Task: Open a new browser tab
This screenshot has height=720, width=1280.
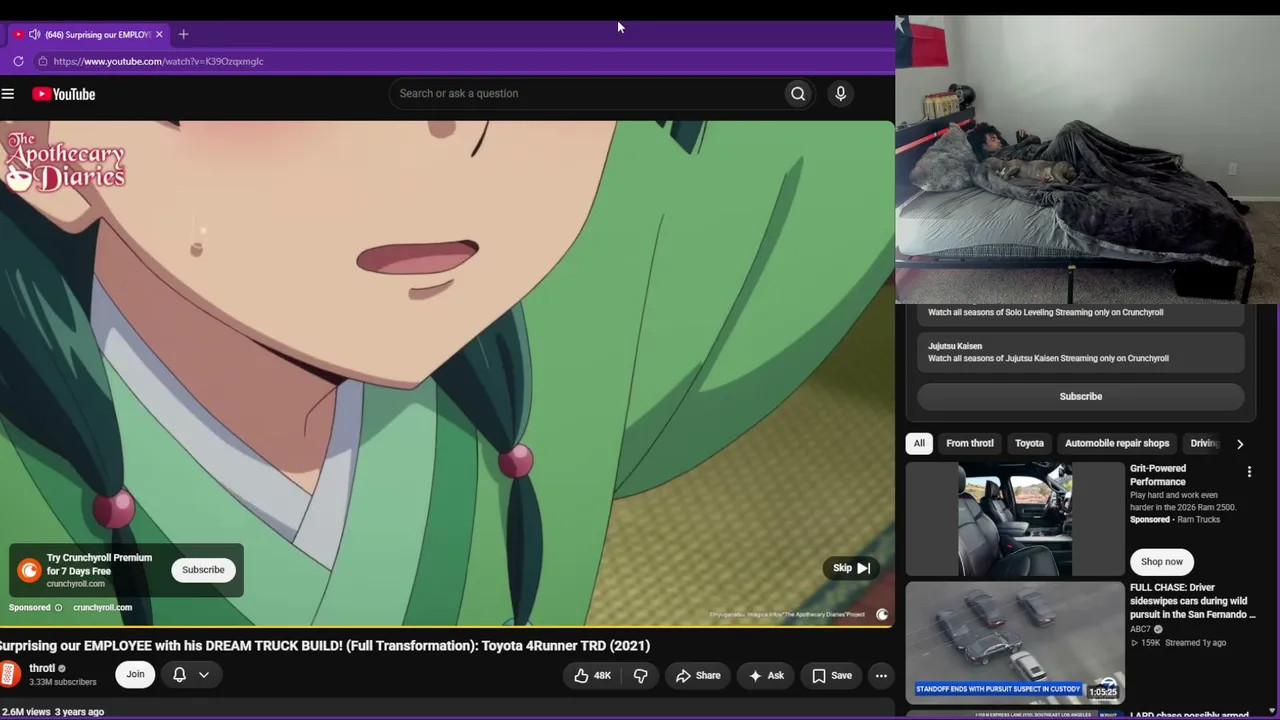Action: [183, 34]
